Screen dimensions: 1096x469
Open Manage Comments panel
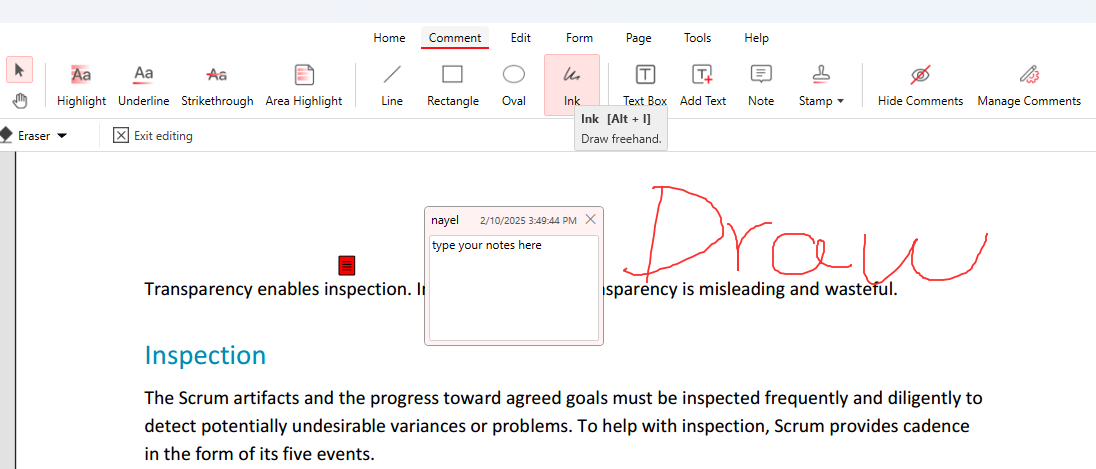pyautogui.click(x=1028, y=85)
